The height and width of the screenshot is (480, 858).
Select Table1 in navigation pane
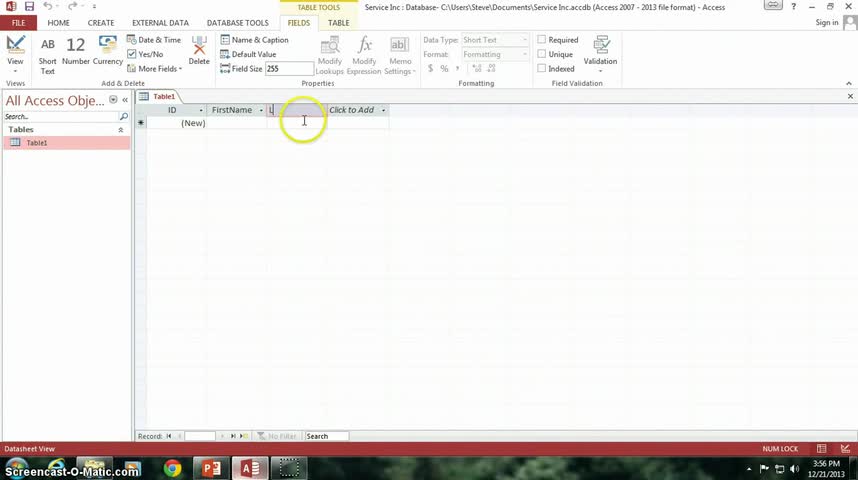(x=66, y=143)
